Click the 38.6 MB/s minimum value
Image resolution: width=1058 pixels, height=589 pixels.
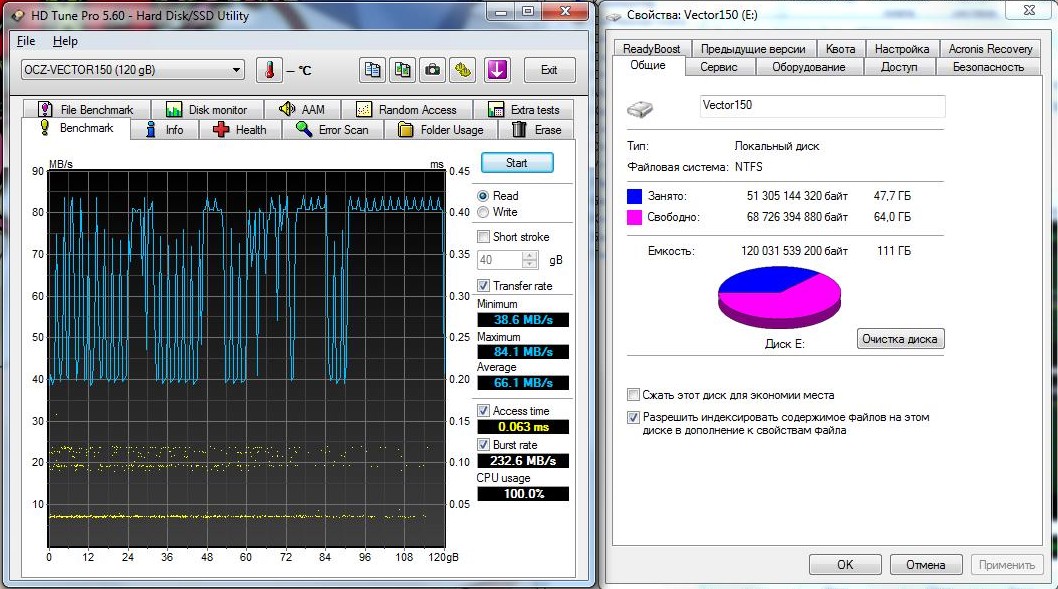(x=523, y=320)
